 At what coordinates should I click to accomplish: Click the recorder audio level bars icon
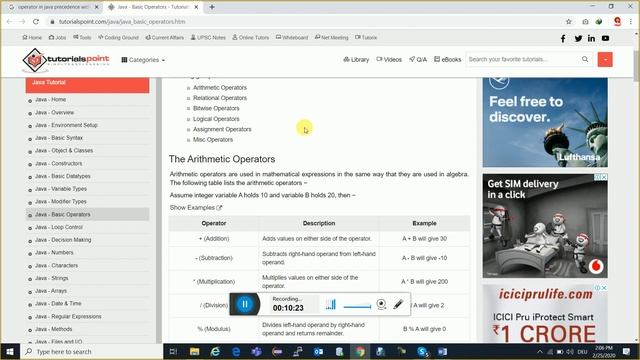pyautogui.click(x=331, y=304)
